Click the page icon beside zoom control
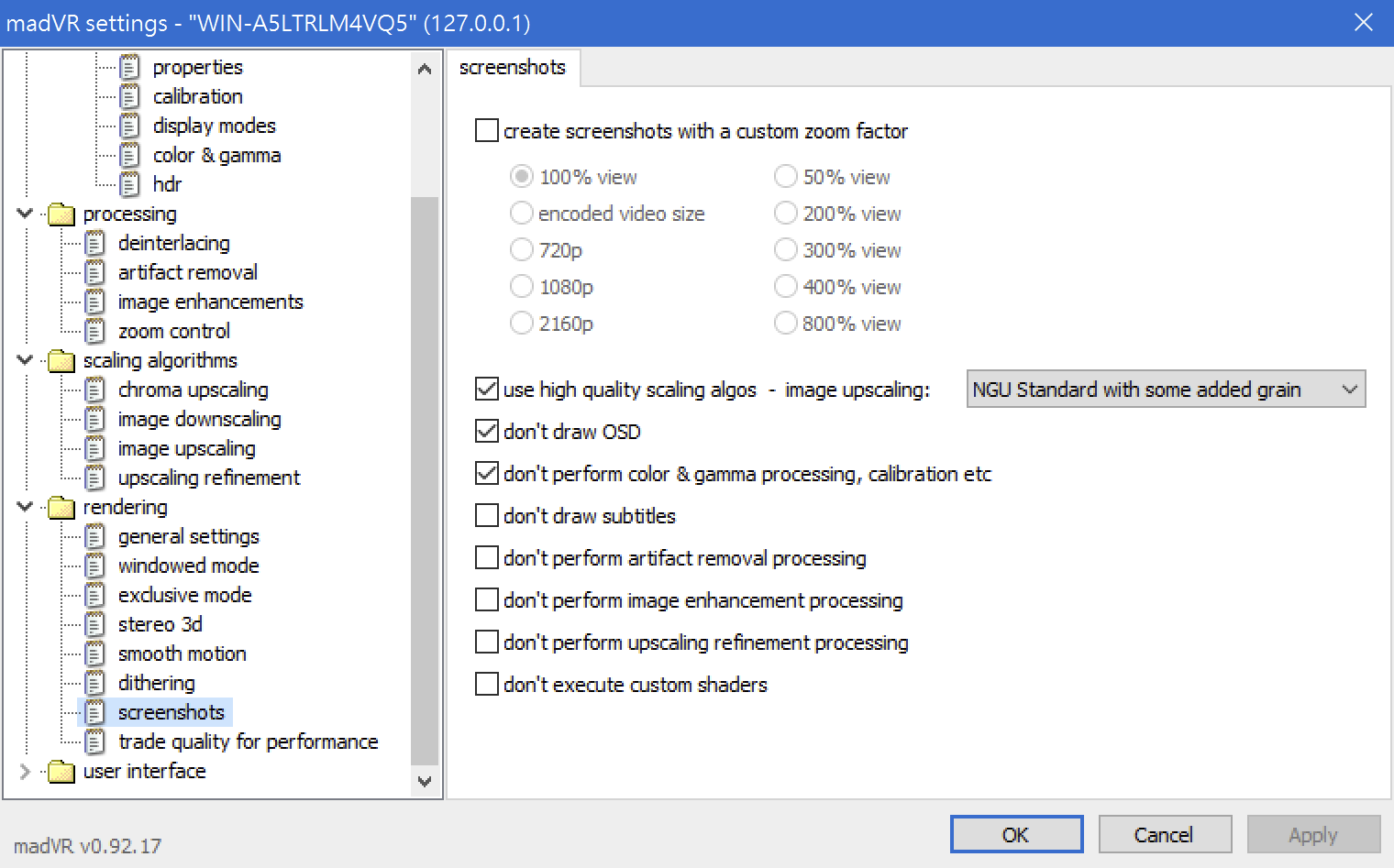This screenshot has width=1394, height=868. click(x=95, y=331)
